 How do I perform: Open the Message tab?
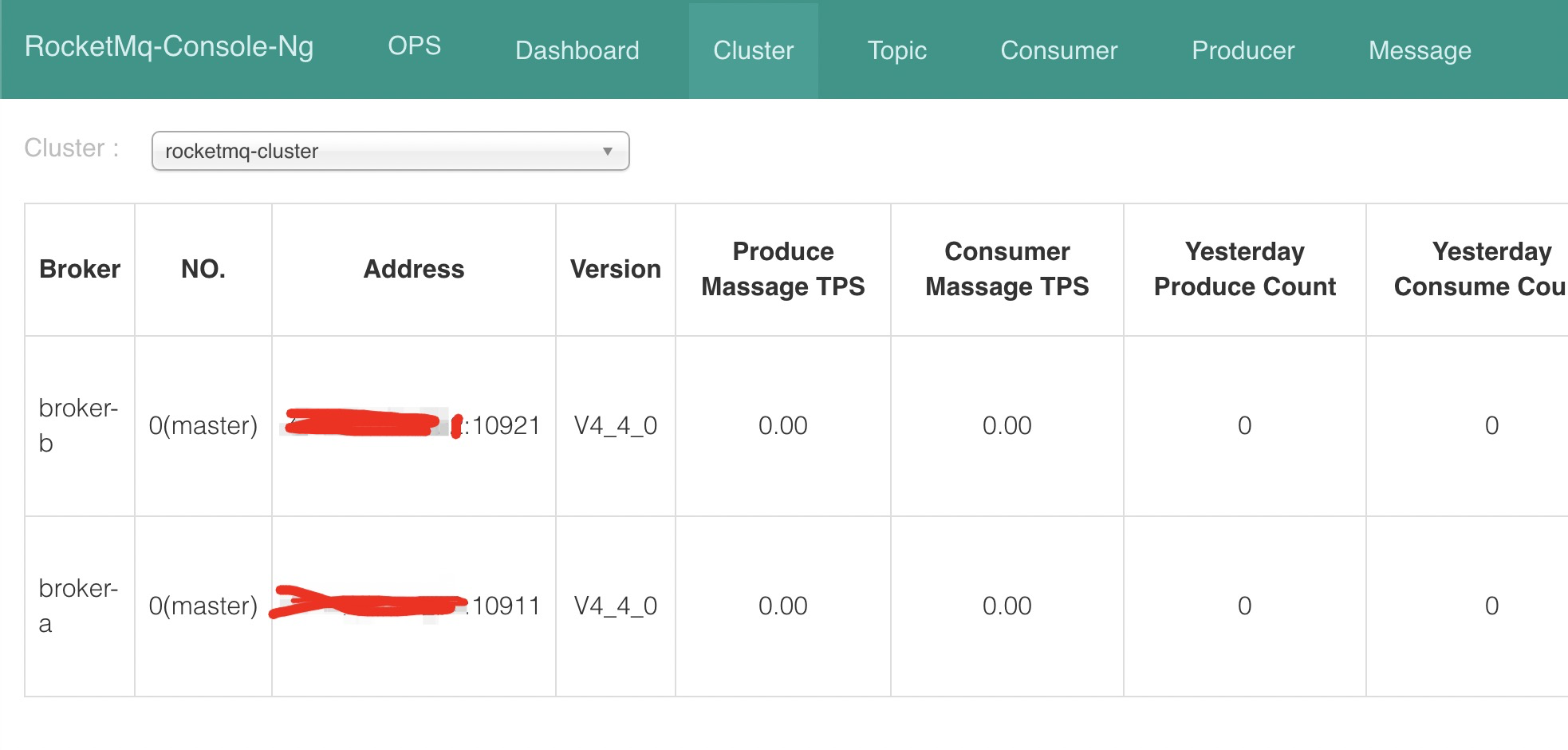[x=1420, y=50]
